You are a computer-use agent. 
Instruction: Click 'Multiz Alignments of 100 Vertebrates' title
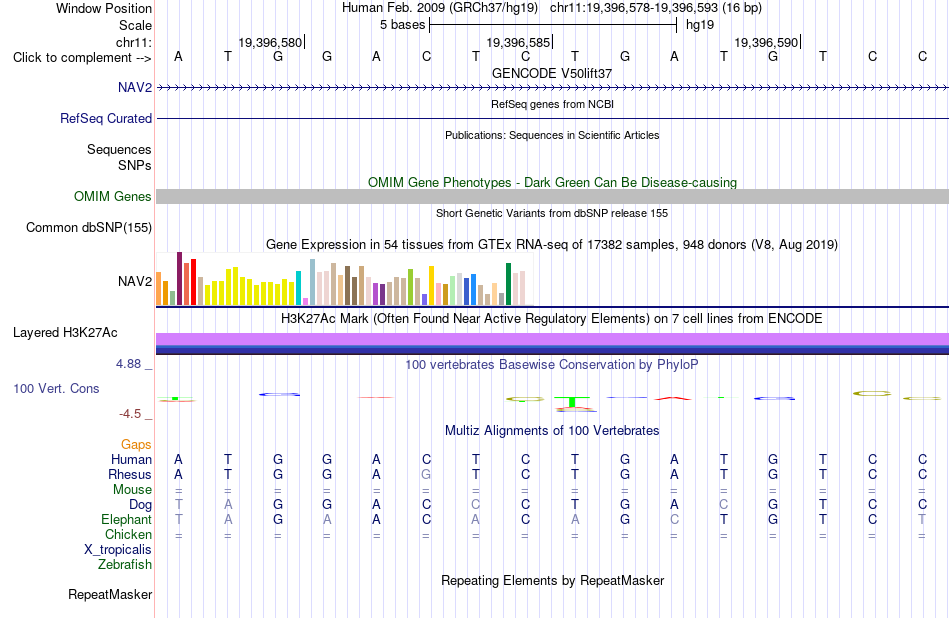point(552,431)
